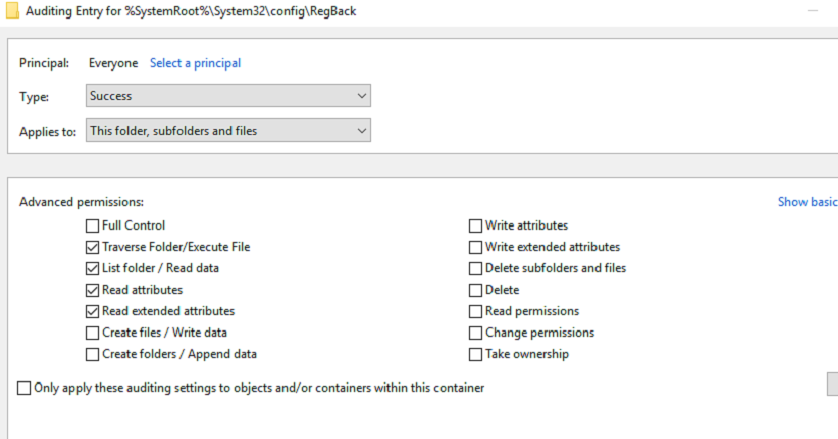The height and width of the screenshot is (439, 838).
Task: Uncheck Read extended attributes
Action: point(93,311)
